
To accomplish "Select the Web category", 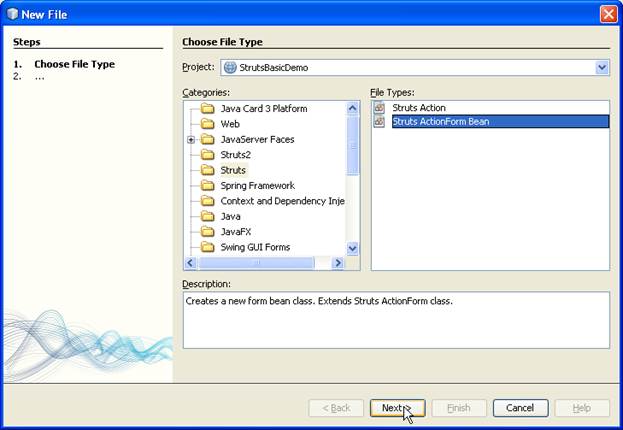I will tap(230, 124).
